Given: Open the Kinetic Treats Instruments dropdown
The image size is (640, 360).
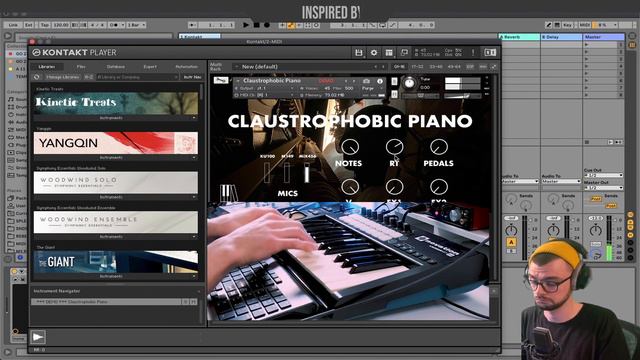Looking at the screenshot, I should click(x=116, y=118).
